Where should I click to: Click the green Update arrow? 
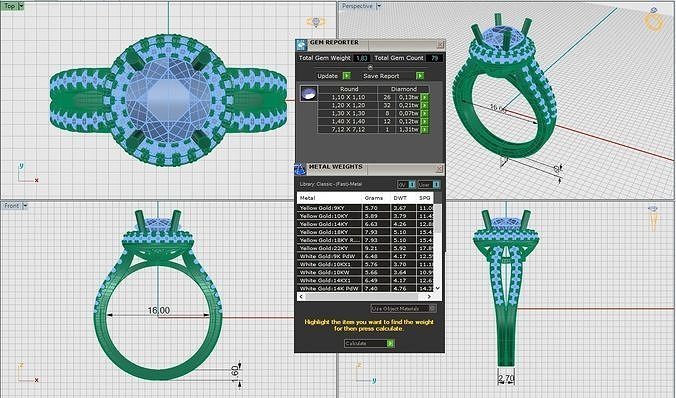346,76
